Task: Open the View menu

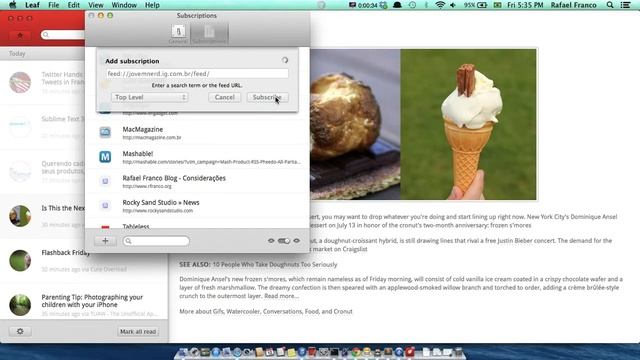Action: tap(96, 5)
